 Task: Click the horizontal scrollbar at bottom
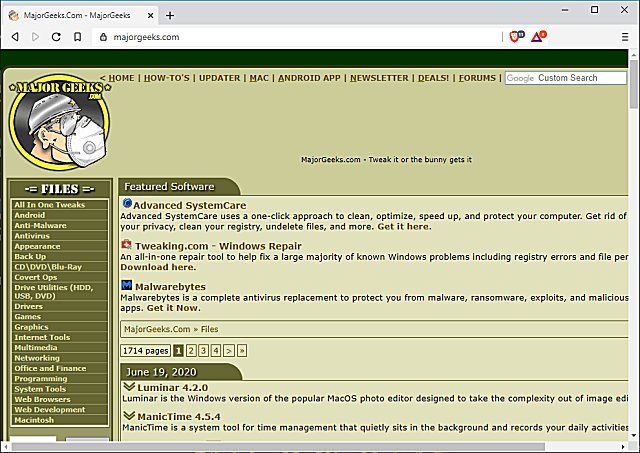click(x=300, y=446)
